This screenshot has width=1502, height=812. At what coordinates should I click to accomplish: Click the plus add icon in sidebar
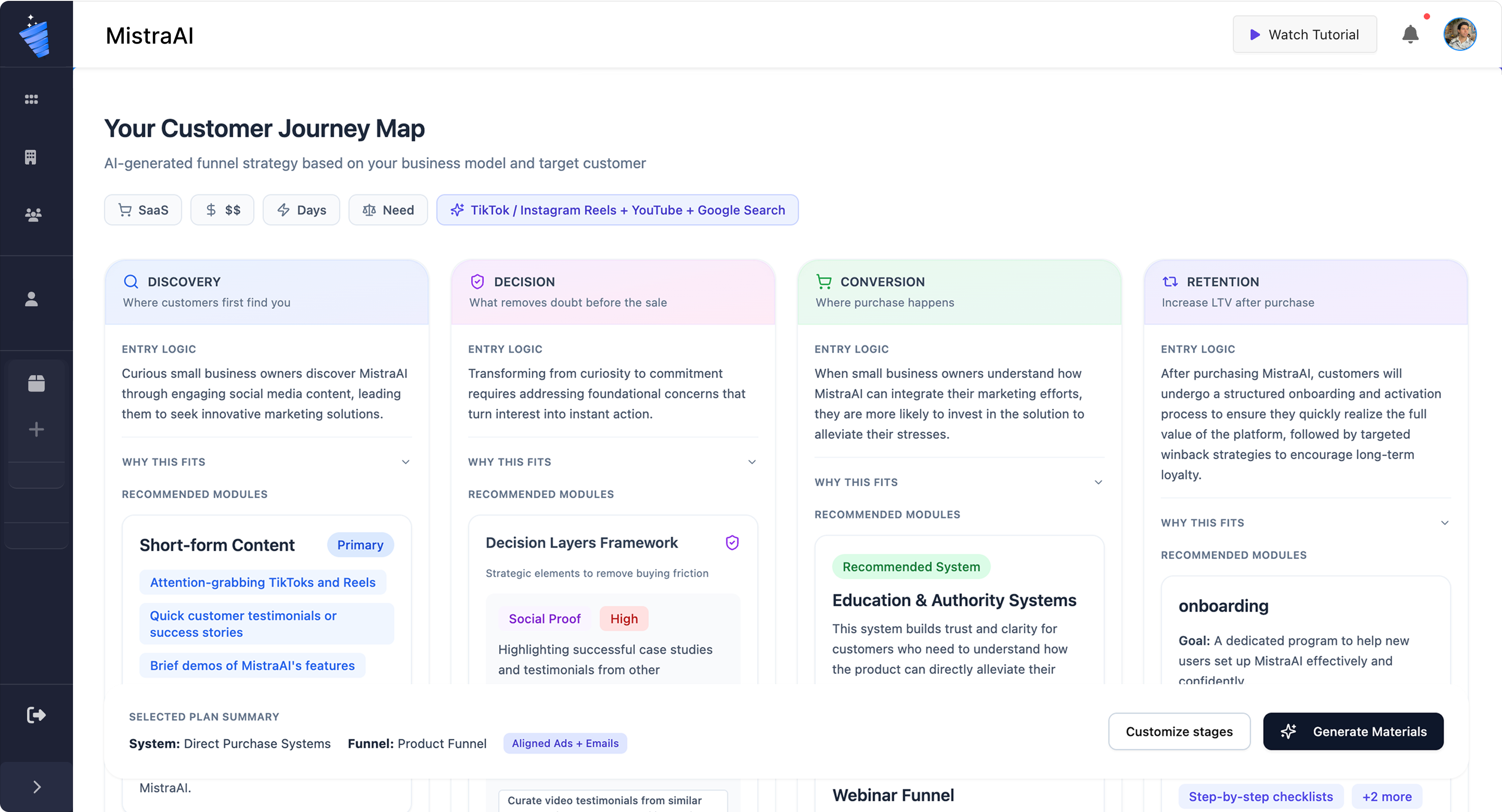(36, 430)
